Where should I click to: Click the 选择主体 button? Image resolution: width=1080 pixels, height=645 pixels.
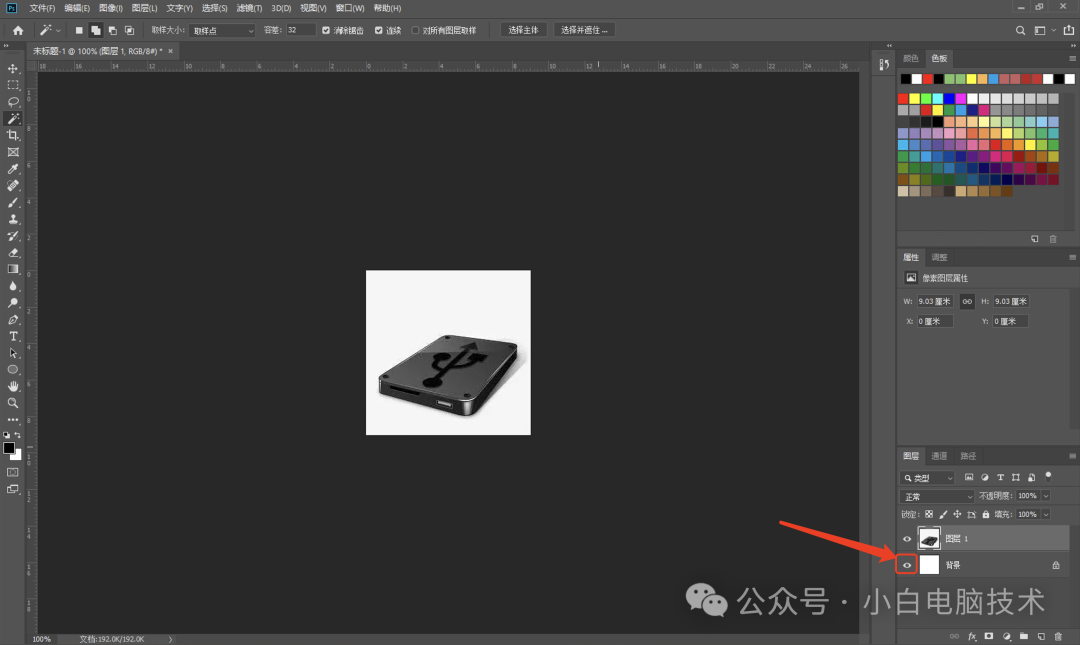(x=523, y=30)
